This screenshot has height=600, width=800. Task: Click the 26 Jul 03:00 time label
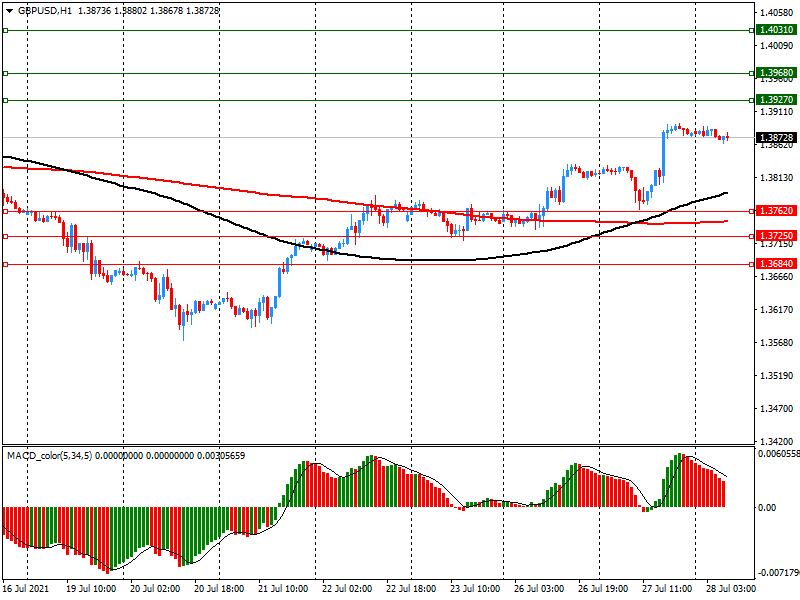(539, 588)
